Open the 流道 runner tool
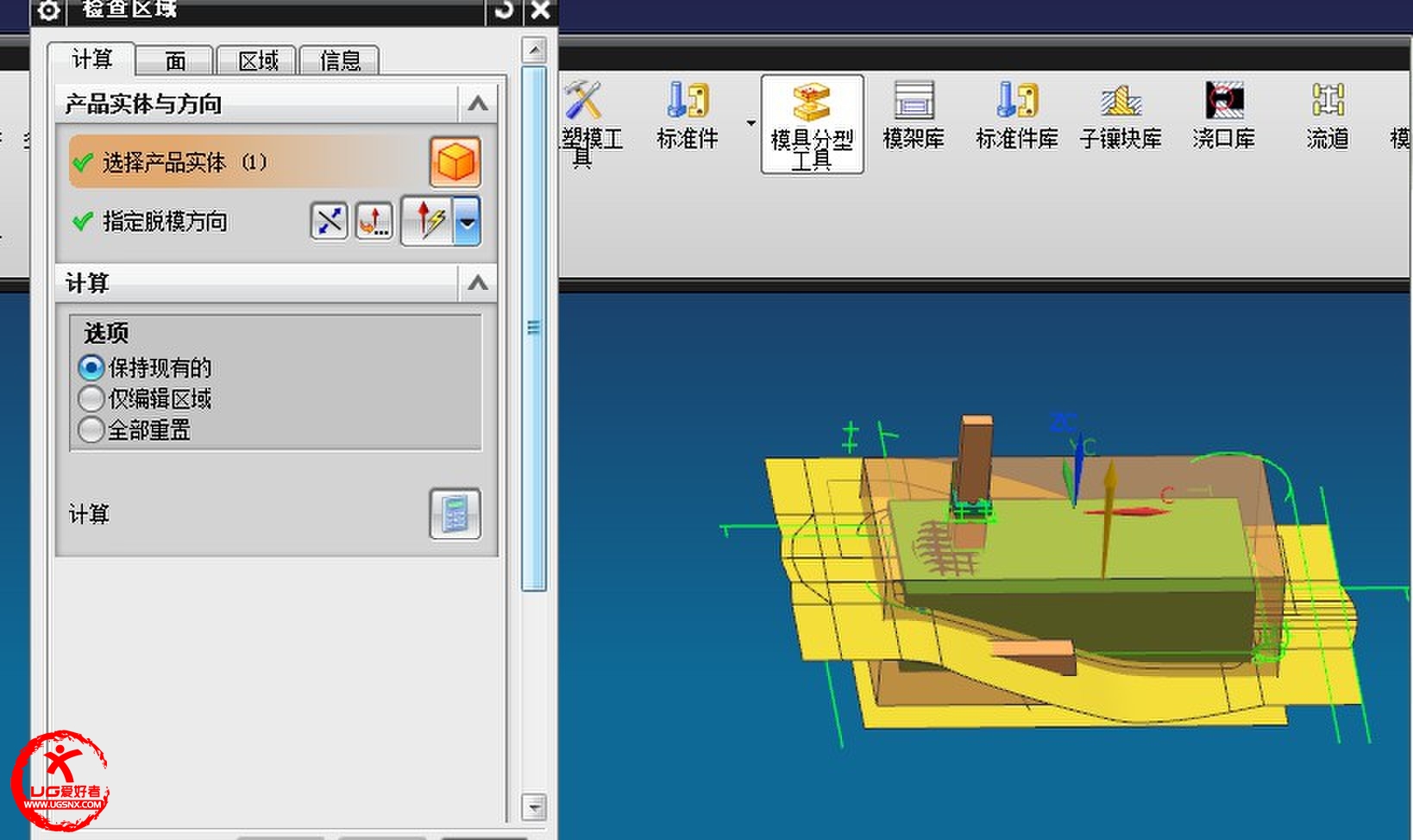Image resolution: width=1413 pixels, height=840 pixels. 1328,116
